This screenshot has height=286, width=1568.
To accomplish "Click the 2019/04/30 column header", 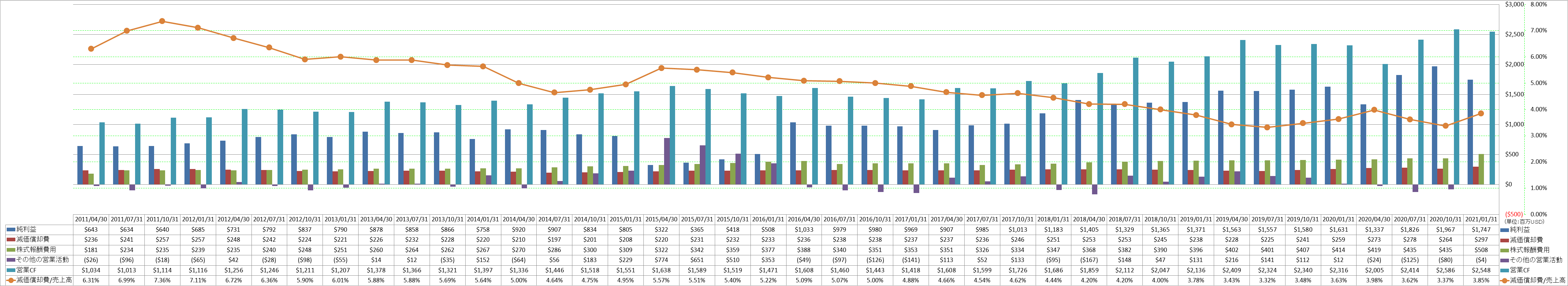I will pyautogui.click(x=1231, y=219).
